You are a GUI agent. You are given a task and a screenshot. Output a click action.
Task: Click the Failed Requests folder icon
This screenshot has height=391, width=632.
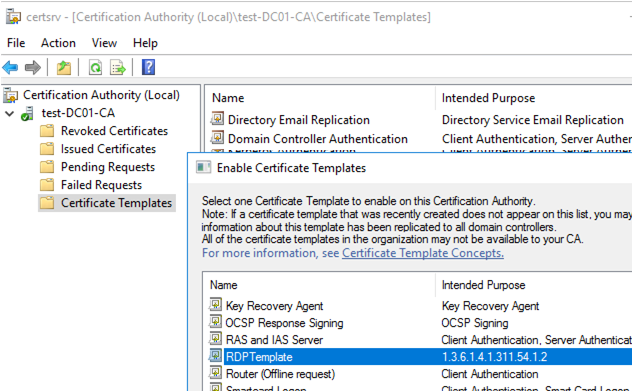click(47, 185)
